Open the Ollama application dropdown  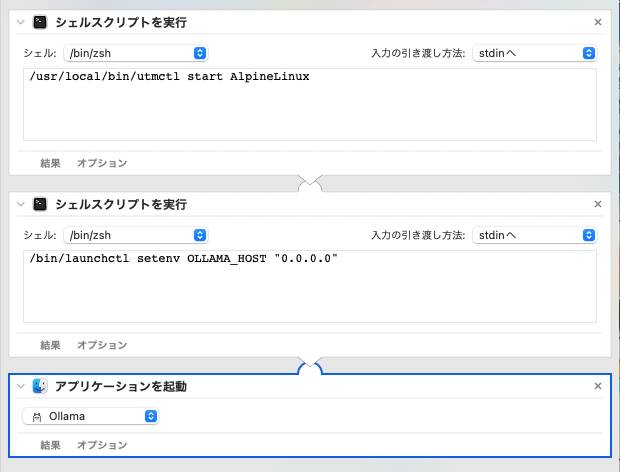point(90,416)
